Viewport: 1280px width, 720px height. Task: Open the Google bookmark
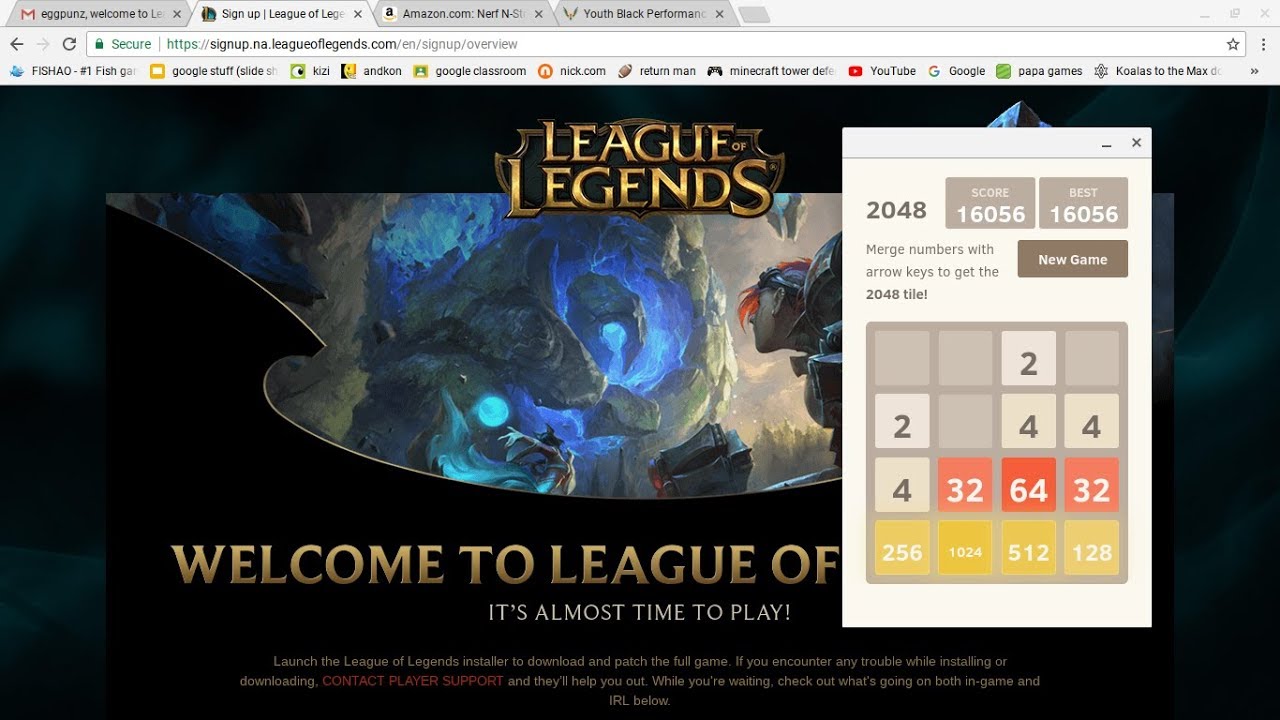(x=956, y=71)
